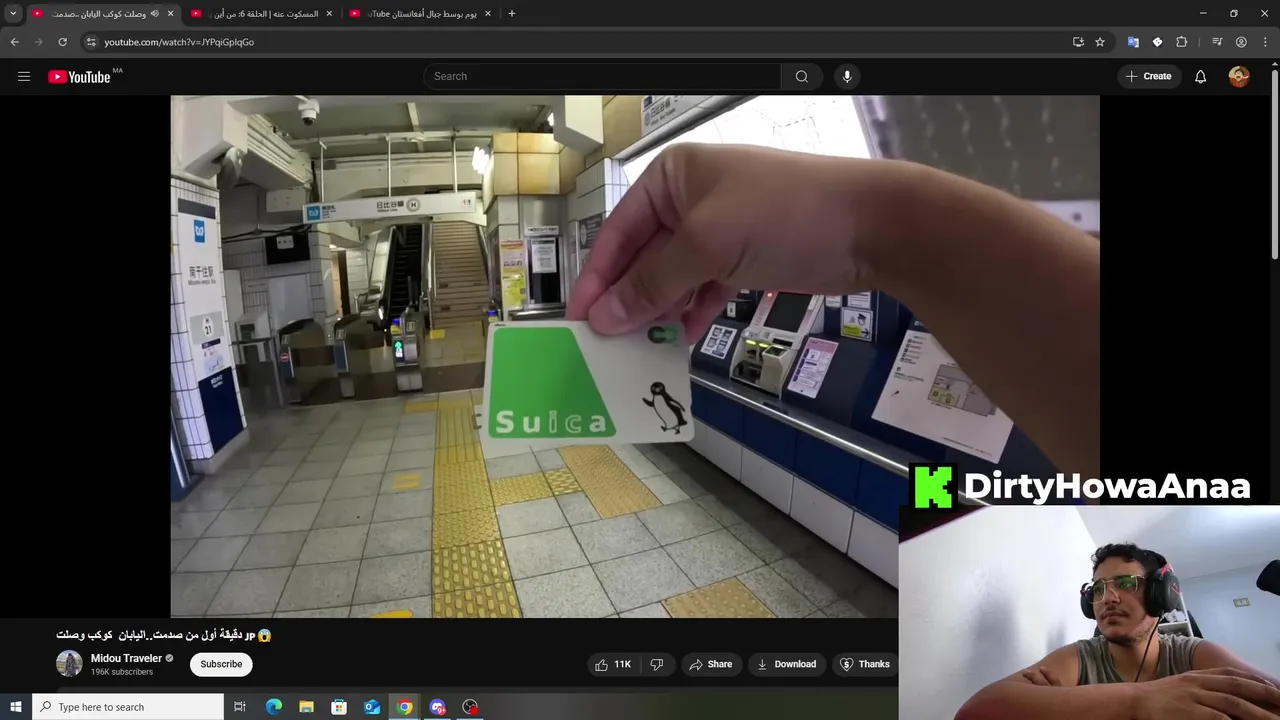Open the Midou Traveler channel name link

click(126, 658)
